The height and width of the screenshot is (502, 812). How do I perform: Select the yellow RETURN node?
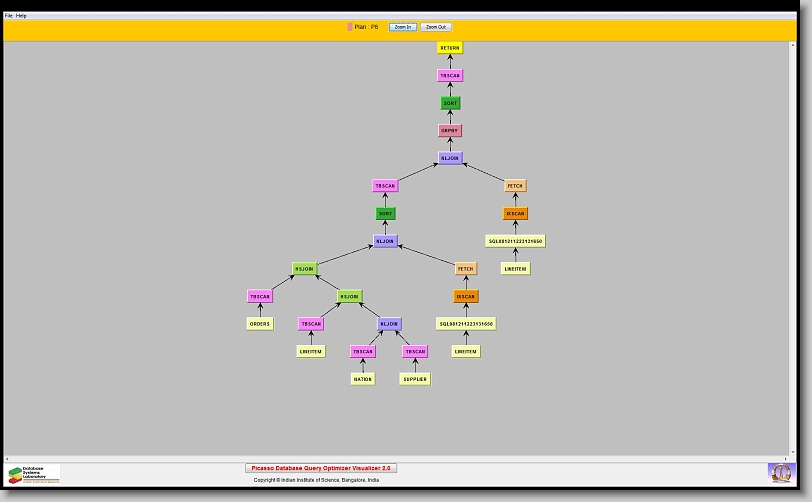(x=450, y=48)
